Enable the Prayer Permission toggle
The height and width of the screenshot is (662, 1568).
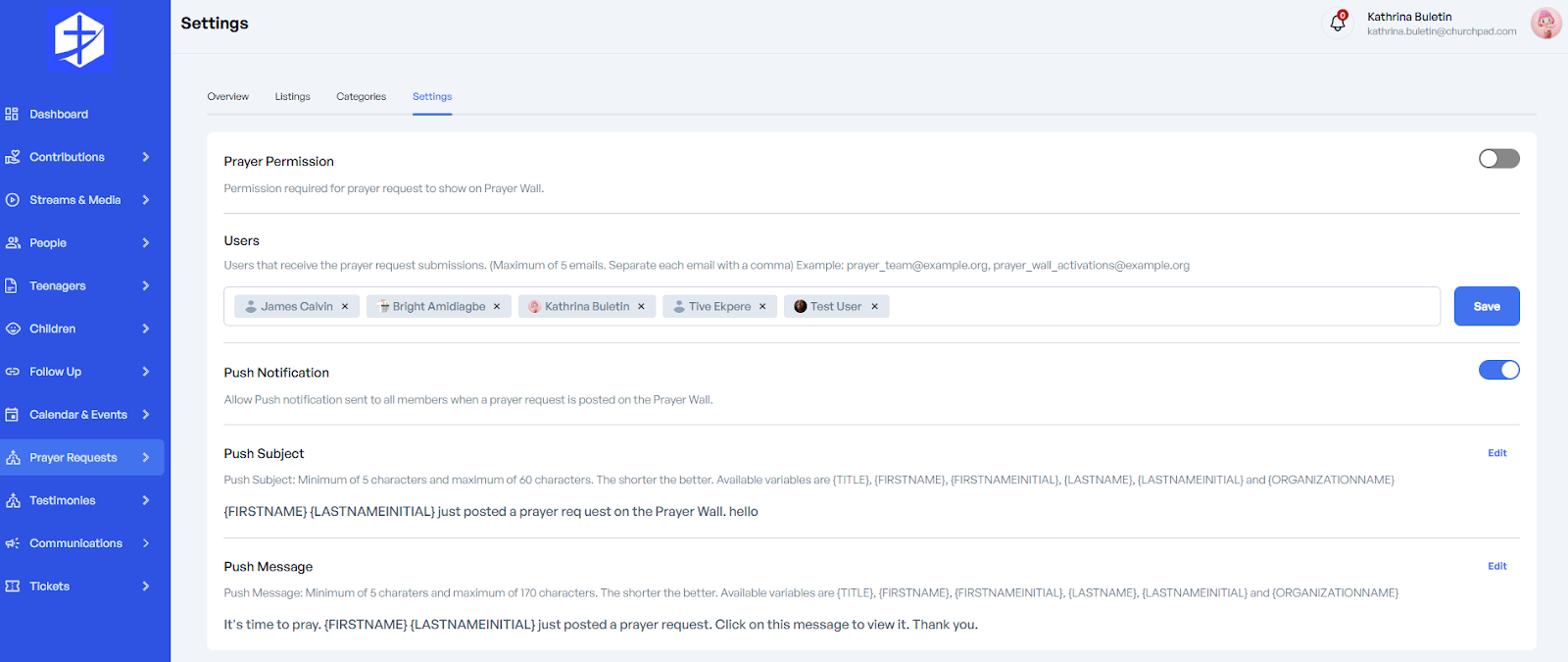pos(1498,159)
